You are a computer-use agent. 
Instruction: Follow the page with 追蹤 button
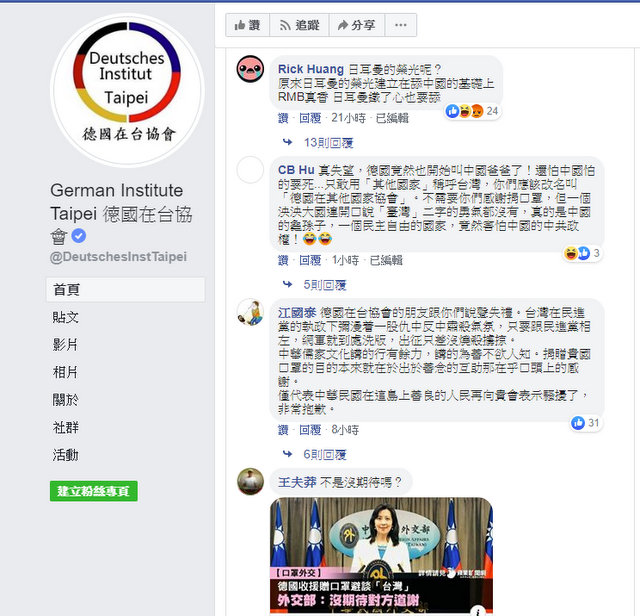299,25
